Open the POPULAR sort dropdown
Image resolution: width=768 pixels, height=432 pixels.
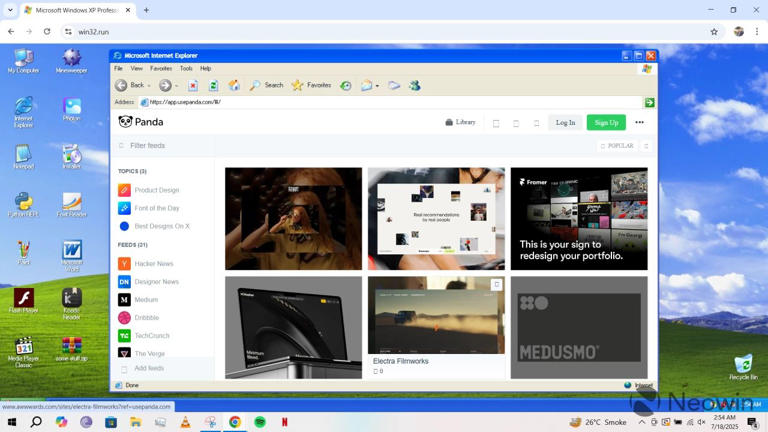[x=618, y=146]
